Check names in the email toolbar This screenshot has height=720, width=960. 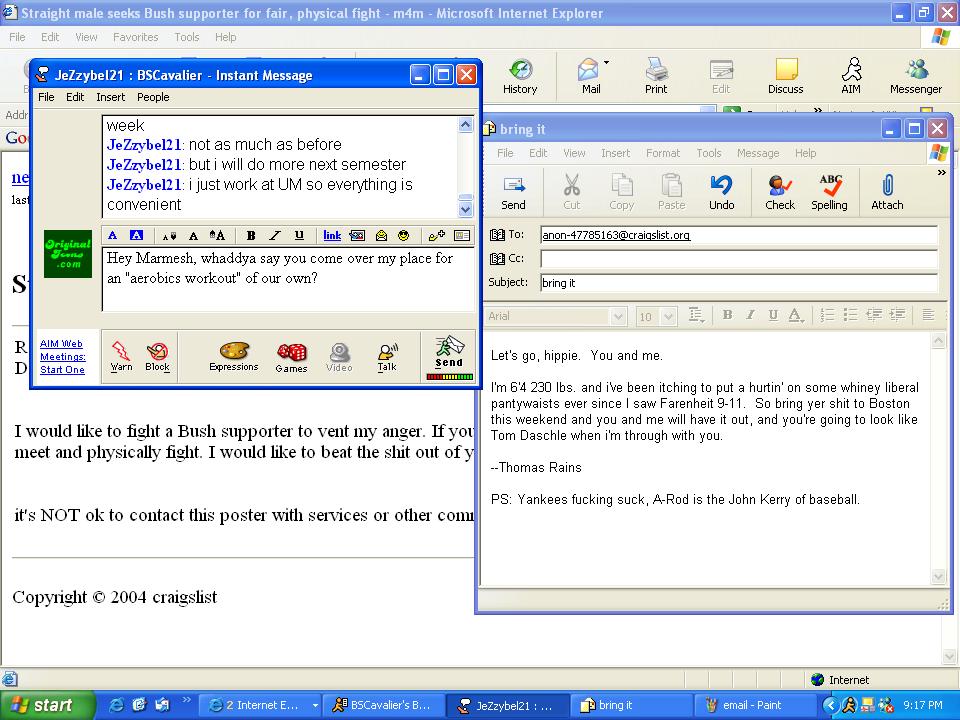tap(779, 192)
